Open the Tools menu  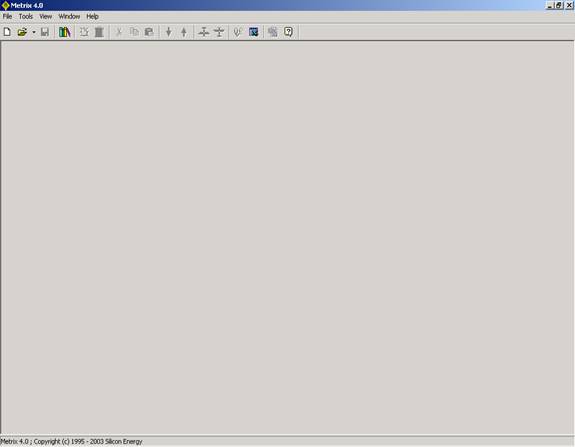pos(26,17)
